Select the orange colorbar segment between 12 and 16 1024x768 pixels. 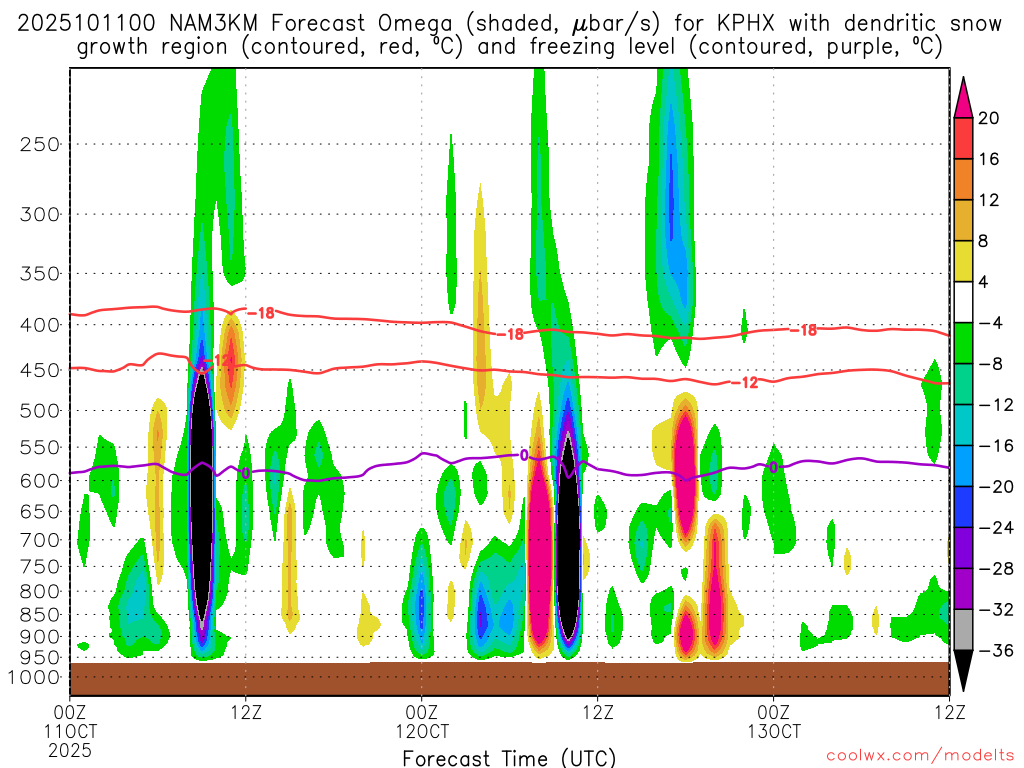tap(963, 180)
